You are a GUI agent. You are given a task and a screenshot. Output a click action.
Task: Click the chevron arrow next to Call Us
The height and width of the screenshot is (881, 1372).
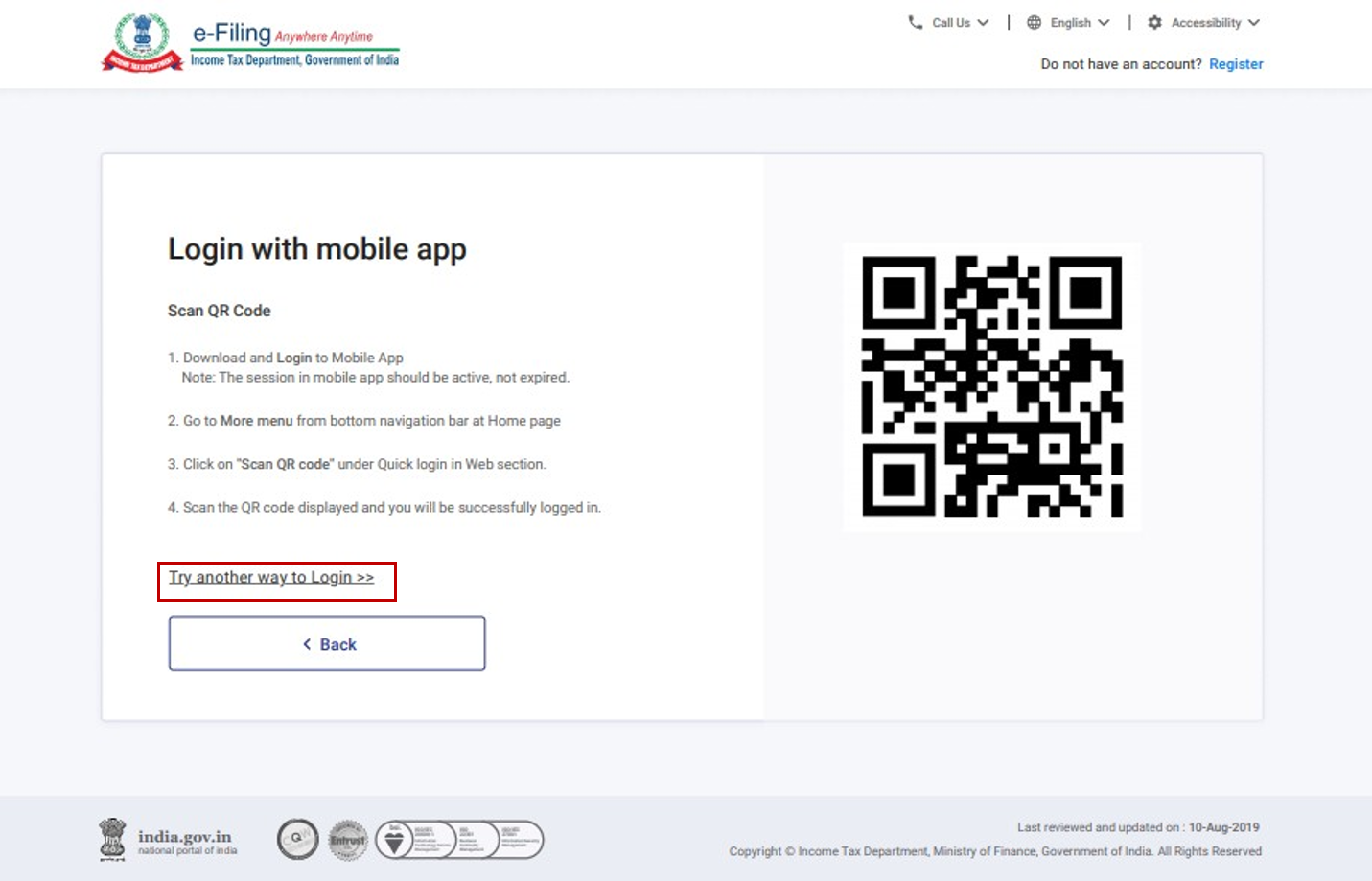[983, 22]
